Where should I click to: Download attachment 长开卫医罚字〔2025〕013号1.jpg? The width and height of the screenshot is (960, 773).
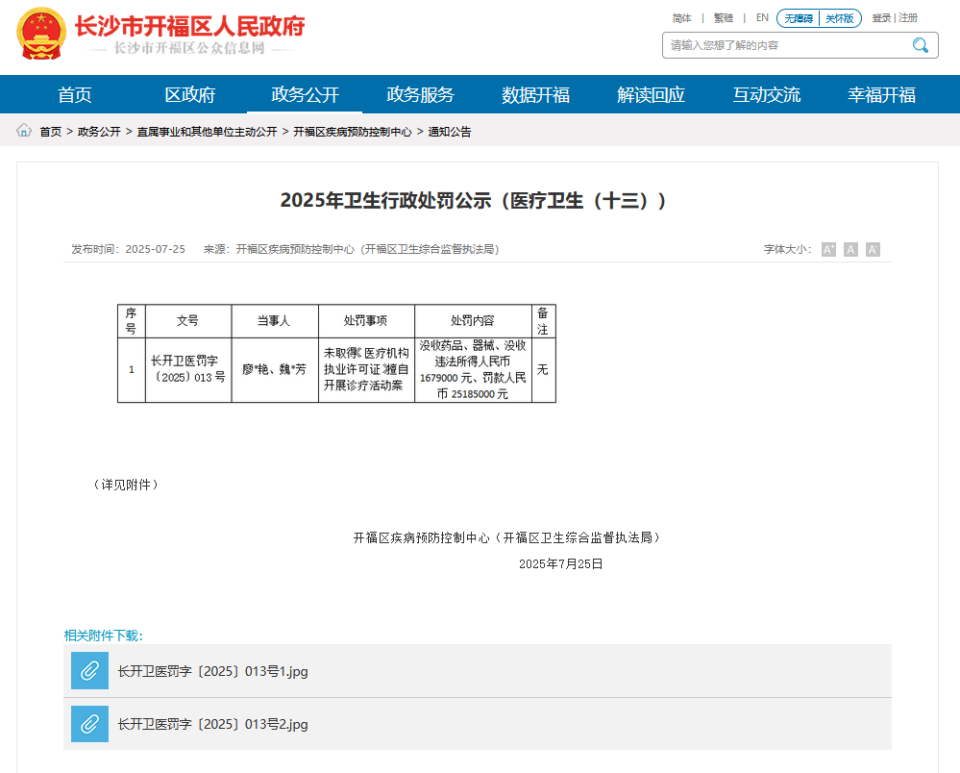[x=216, y=671]
